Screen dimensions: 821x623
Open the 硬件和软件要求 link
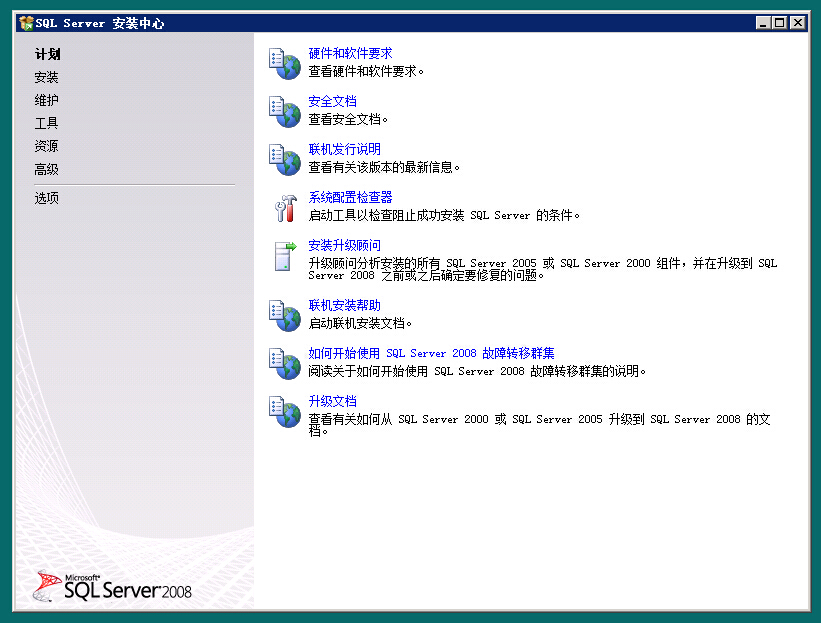(350, 53)
